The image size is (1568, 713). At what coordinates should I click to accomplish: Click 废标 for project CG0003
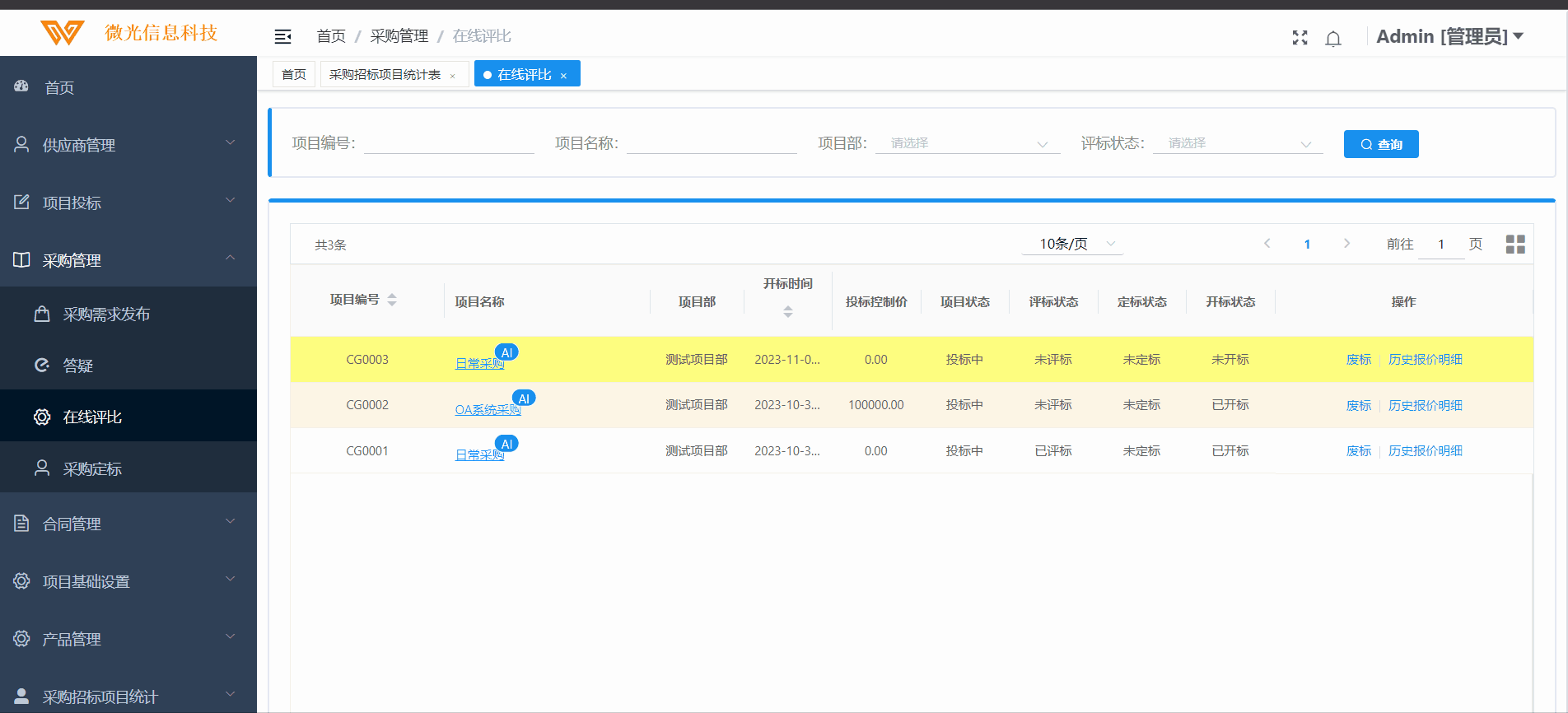point(1358,360)
